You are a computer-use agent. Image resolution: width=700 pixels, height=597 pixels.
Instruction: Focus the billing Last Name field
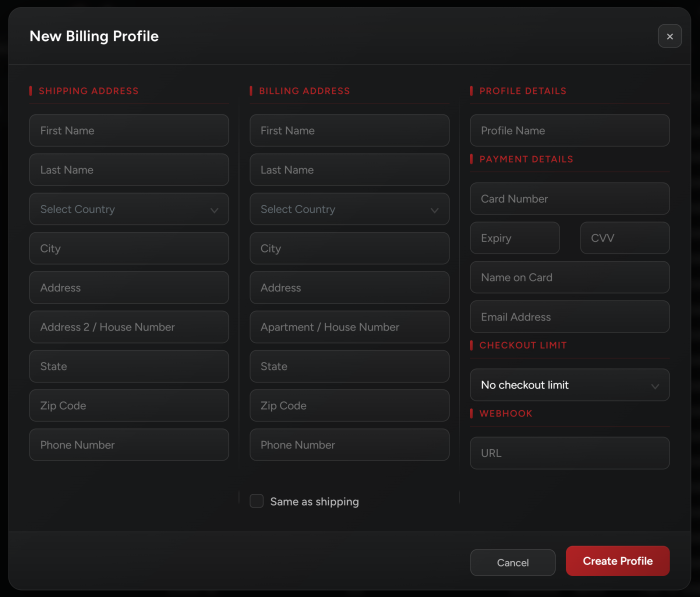tap(349, 170)
